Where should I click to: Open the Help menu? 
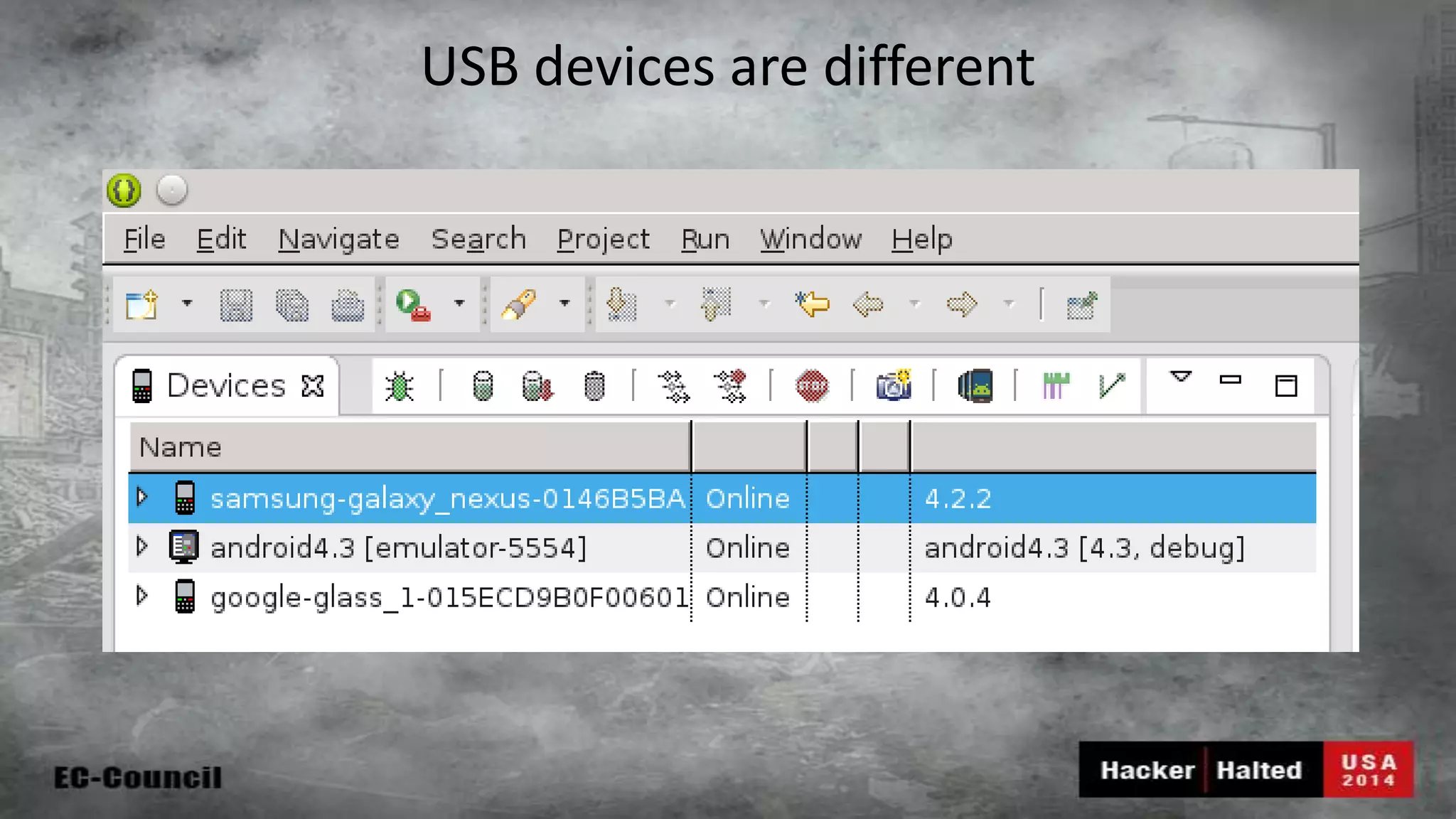pyautogui.click(x=922, y=240)
